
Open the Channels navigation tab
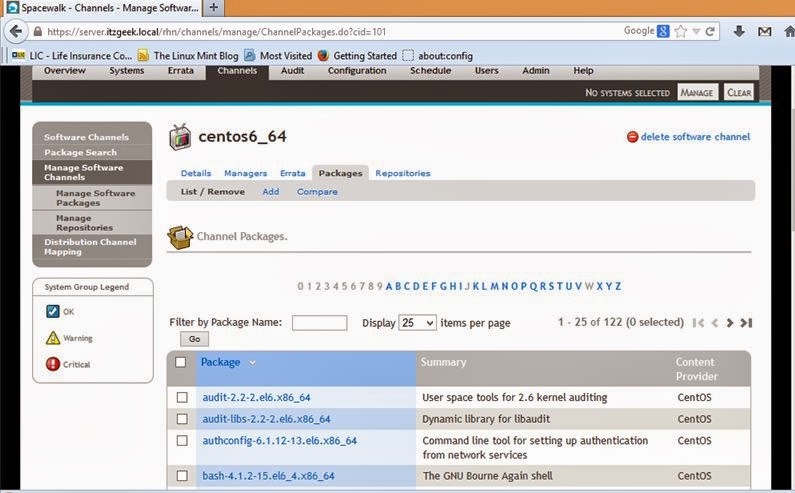[237, 71]
